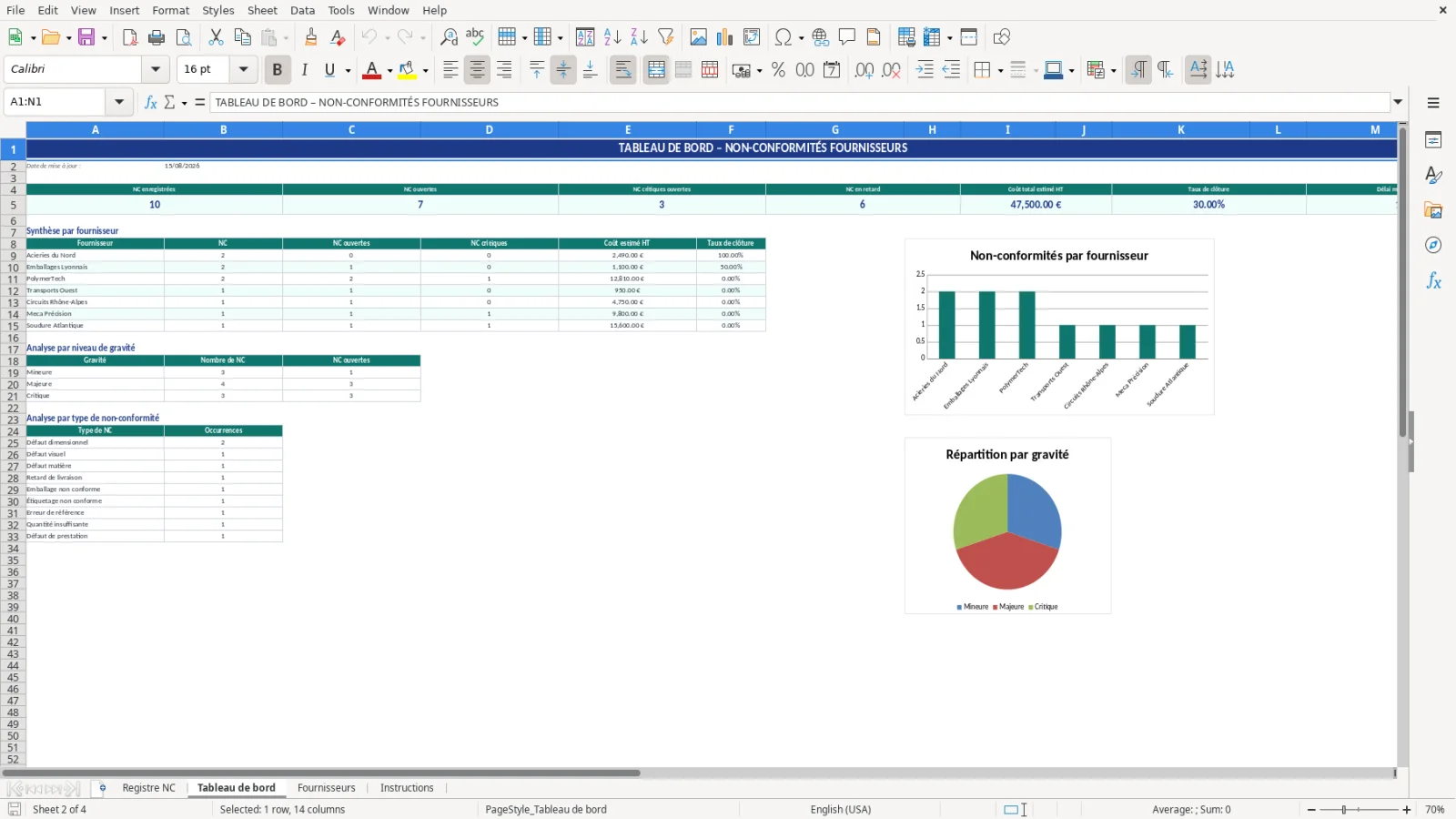
Task: Expand Name Box dropdown
Action: point(119,102)
